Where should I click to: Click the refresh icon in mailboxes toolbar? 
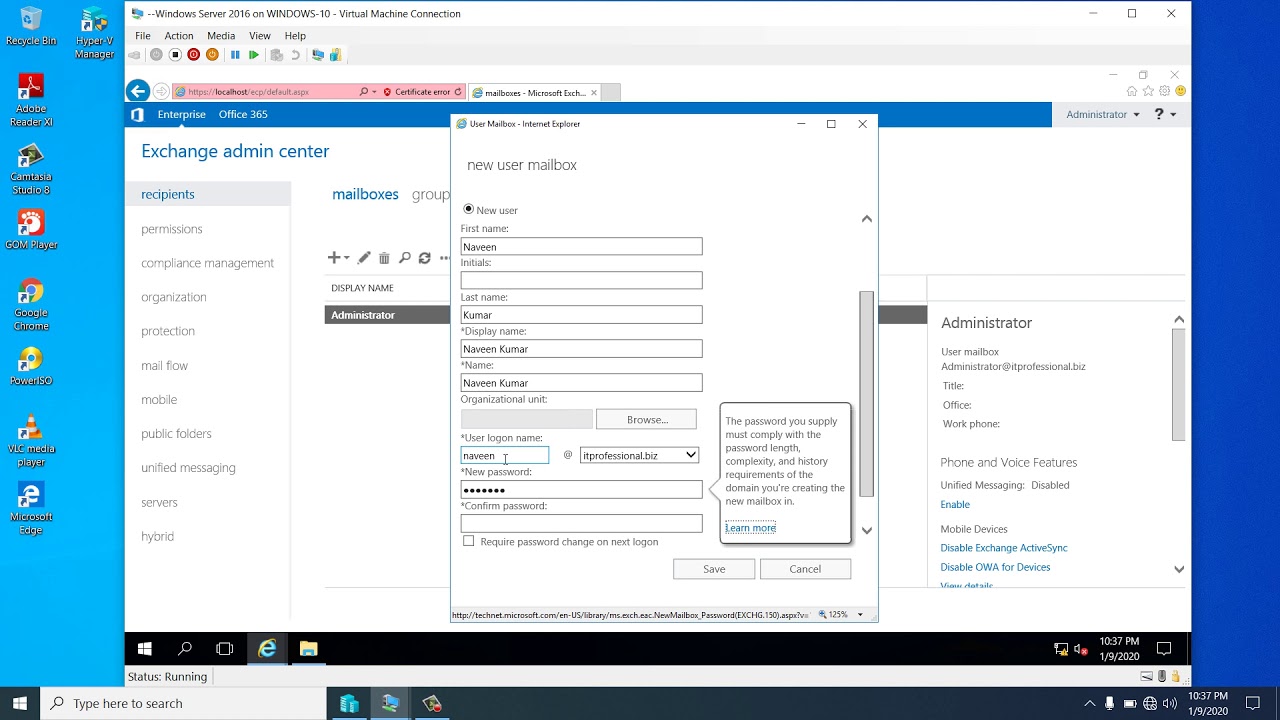(424, 258)
